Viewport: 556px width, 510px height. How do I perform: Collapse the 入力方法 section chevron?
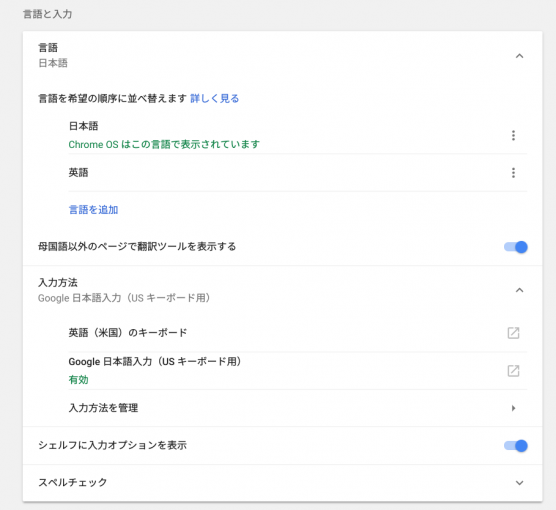point(519,290)
